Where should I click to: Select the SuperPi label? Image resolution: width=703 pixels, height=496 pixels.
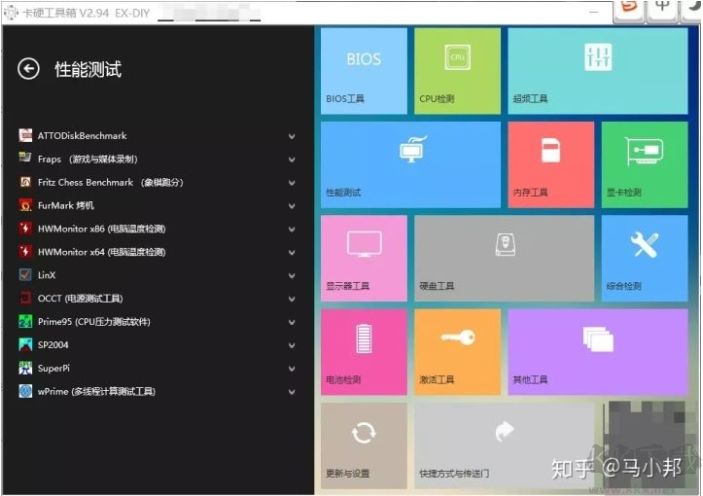tap(54, 368)
